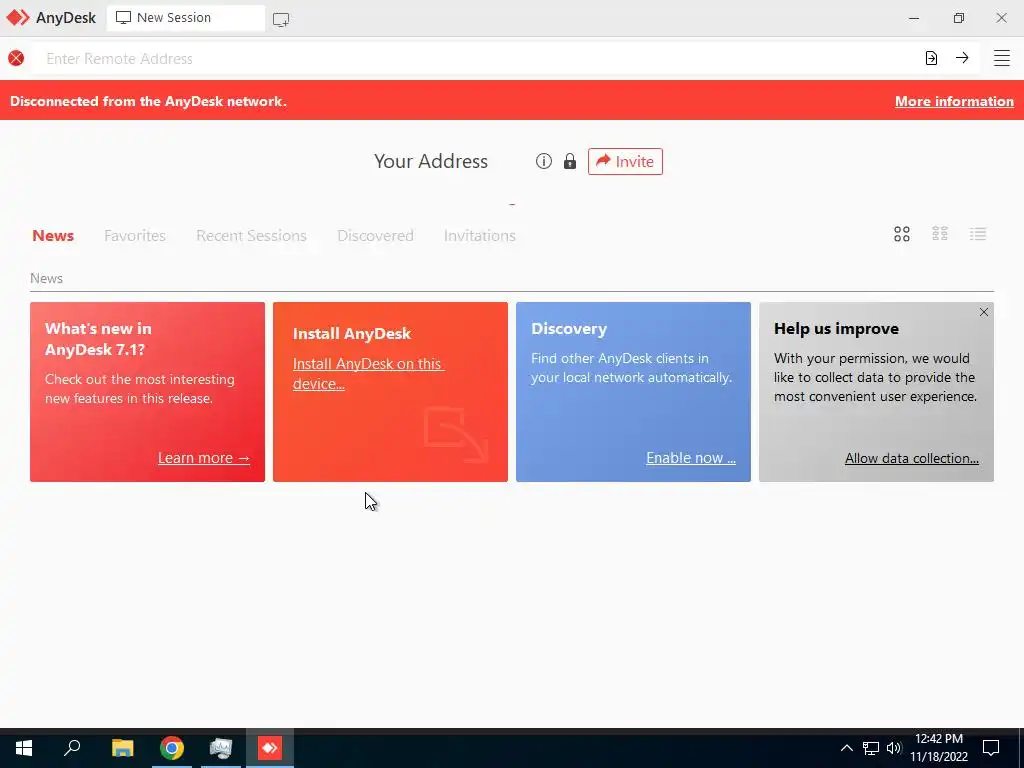
Task: Click the Invite button
Action: click(x=625, y=161)
